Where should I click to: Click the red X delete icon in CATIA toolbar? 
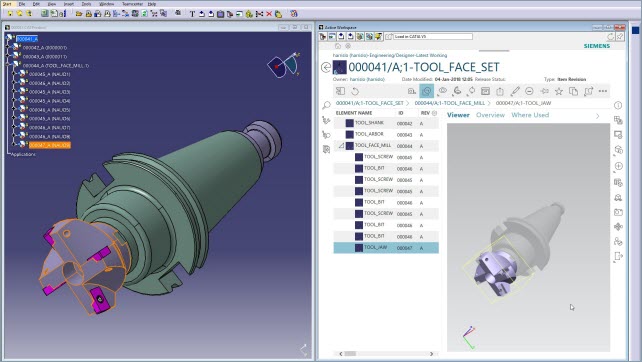pos(269,14)
